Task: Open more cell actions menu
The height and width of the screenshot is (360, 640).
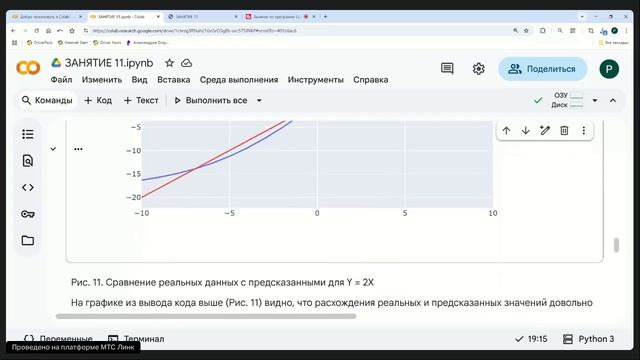Action: (x=584, y=131)
